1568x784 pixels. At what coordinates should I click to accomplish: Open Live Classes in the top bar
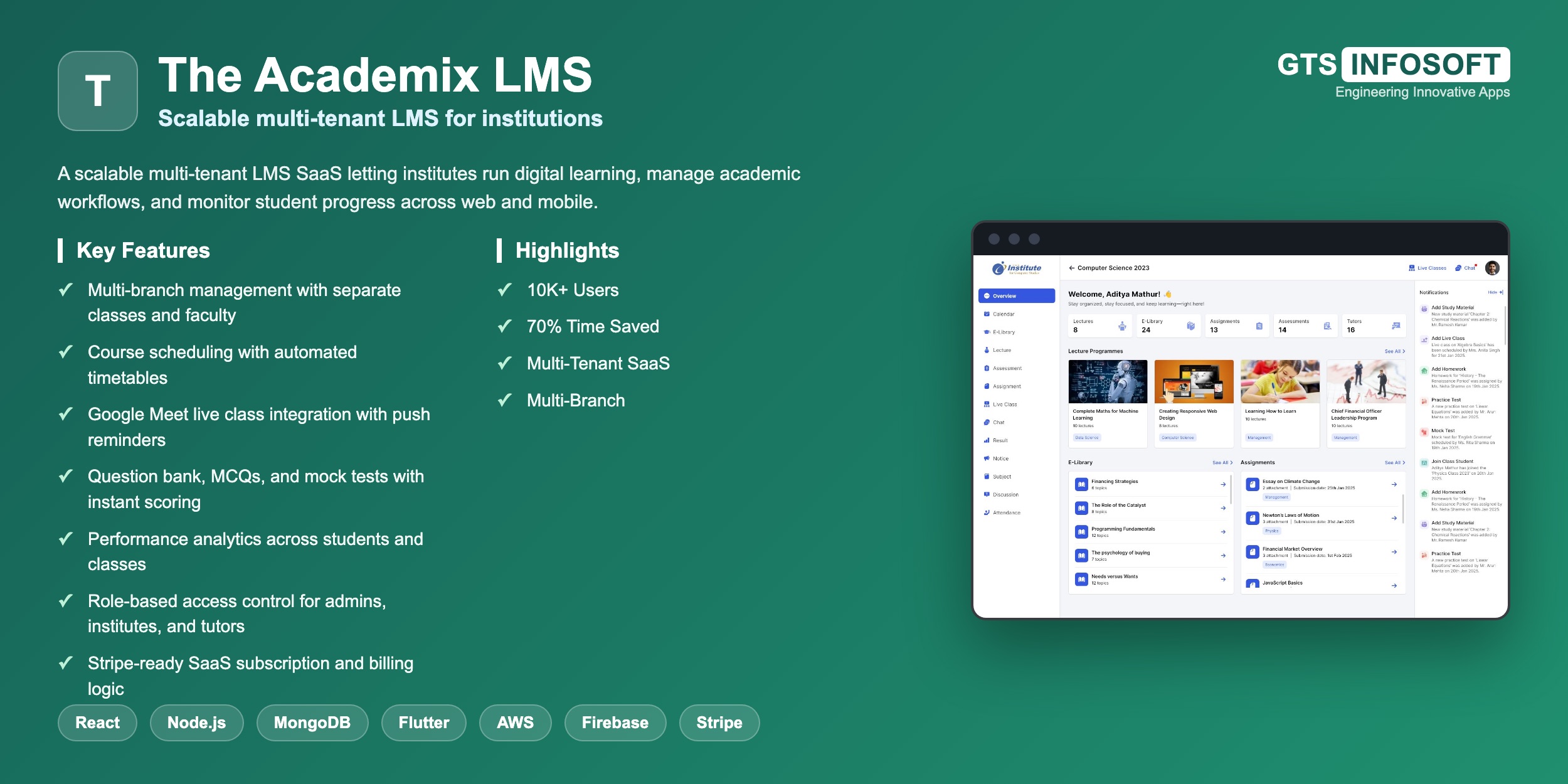(x=1428, y=268)
